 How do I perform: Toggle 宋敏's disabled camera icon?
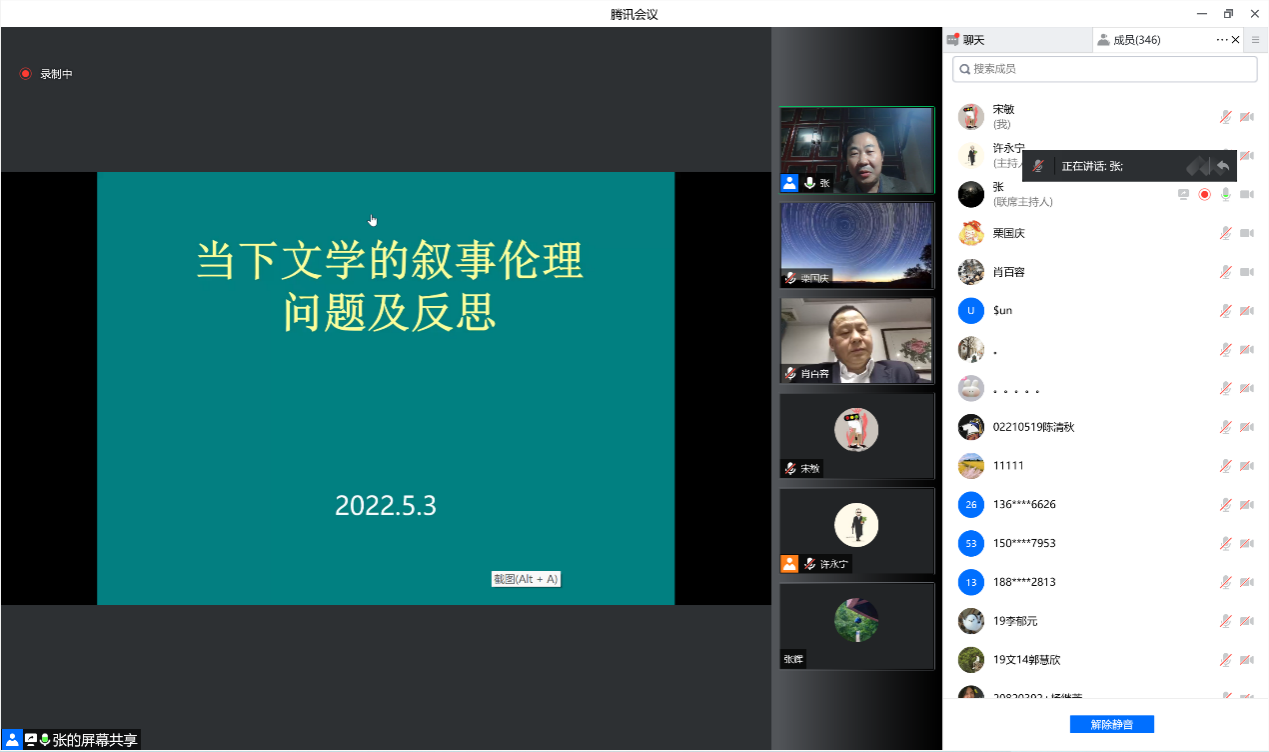point(1246,117)
